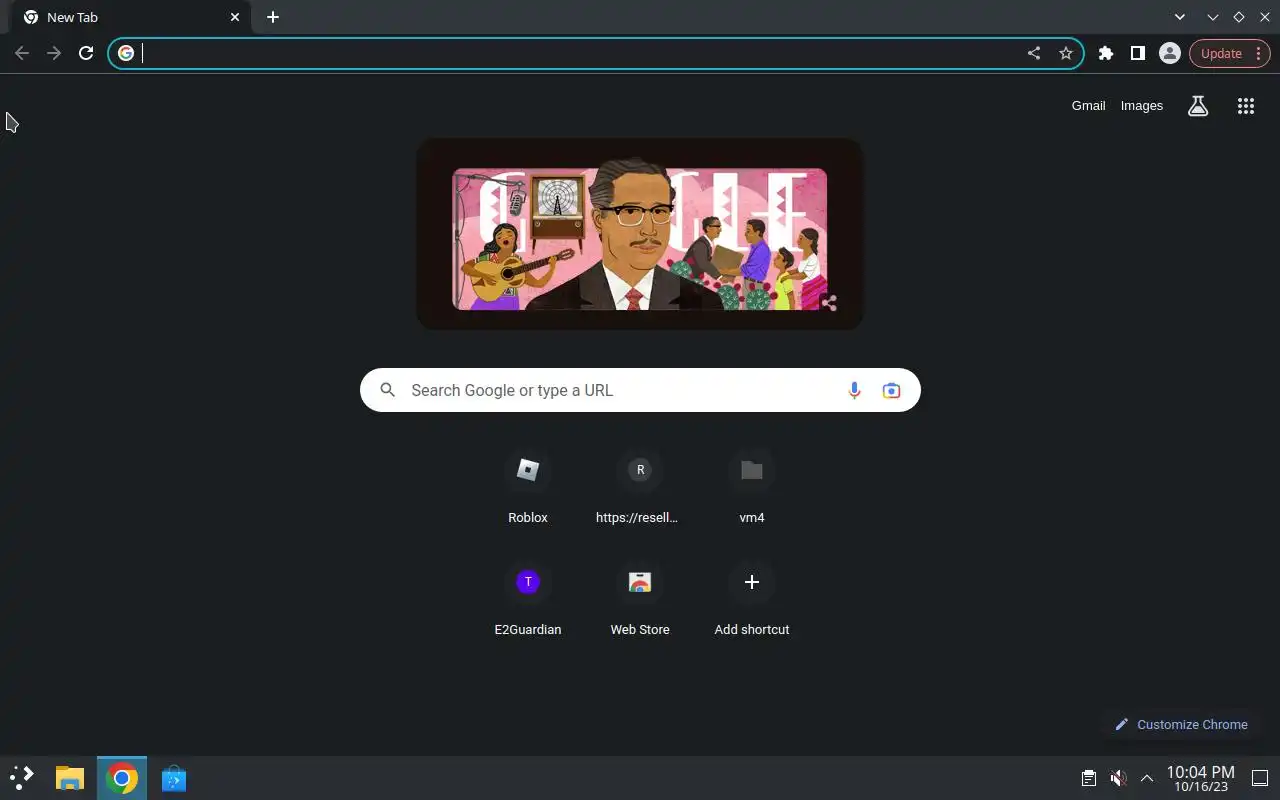This screenshot has height=800, width=1280.
Task: Open the profile avatar menu
Action: (x=1170, y=53)
